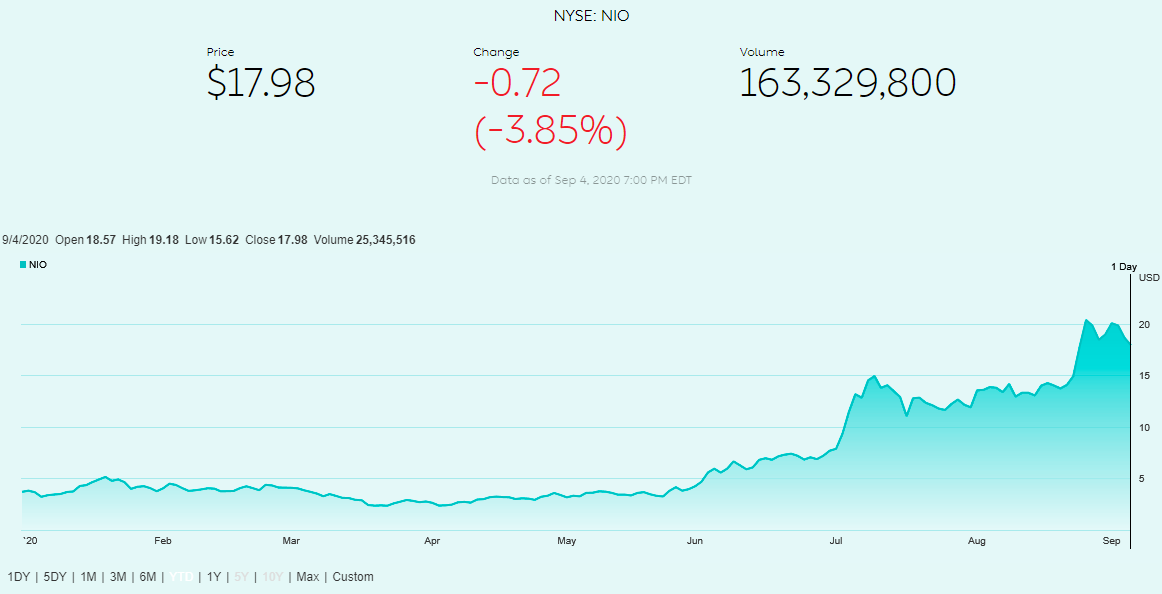This screenshot has width=1162, height=594.
Task: Switch chart to 6M range
Action: pos(147,576)
